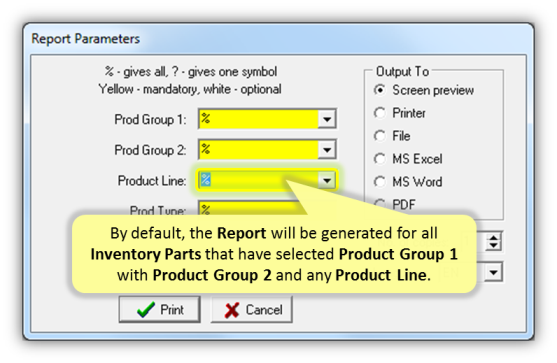Increase copies with stepper up arrow
The image size is (557, 363).
pos(493,237)
